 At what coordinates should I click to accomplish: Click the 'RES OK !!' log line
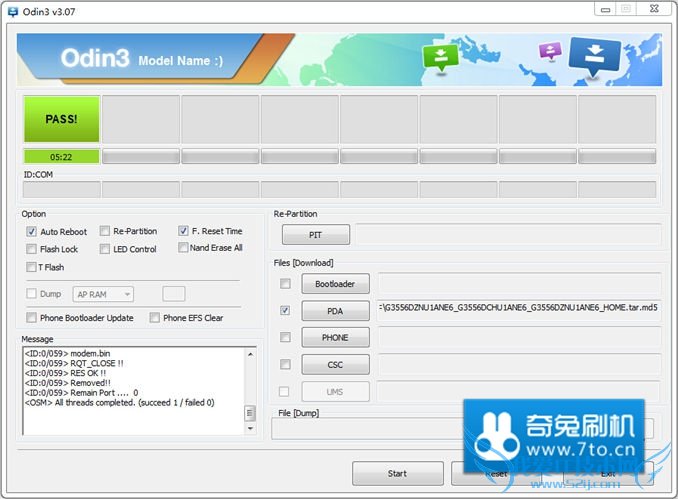[65, 373]
